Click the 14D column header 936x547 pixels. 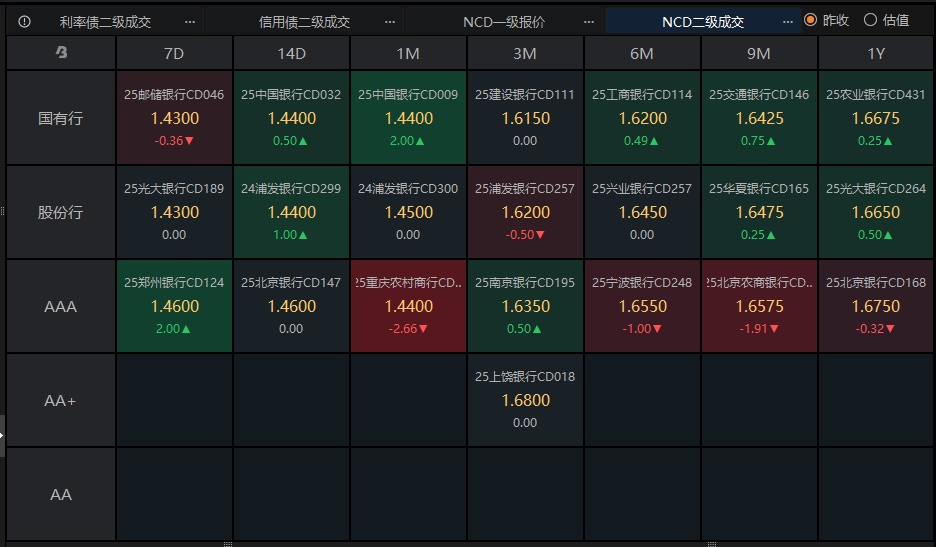[x=291, y=53]
